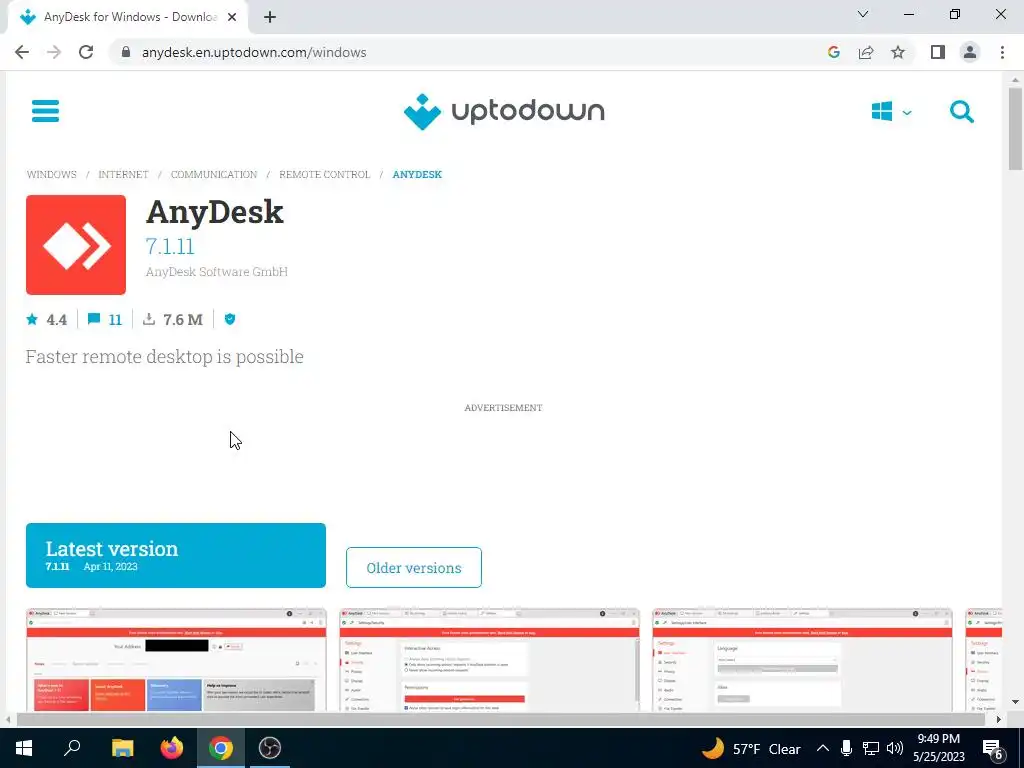Toggle the Chrome side panel
1024x768 pixels.
coord(938,52)
